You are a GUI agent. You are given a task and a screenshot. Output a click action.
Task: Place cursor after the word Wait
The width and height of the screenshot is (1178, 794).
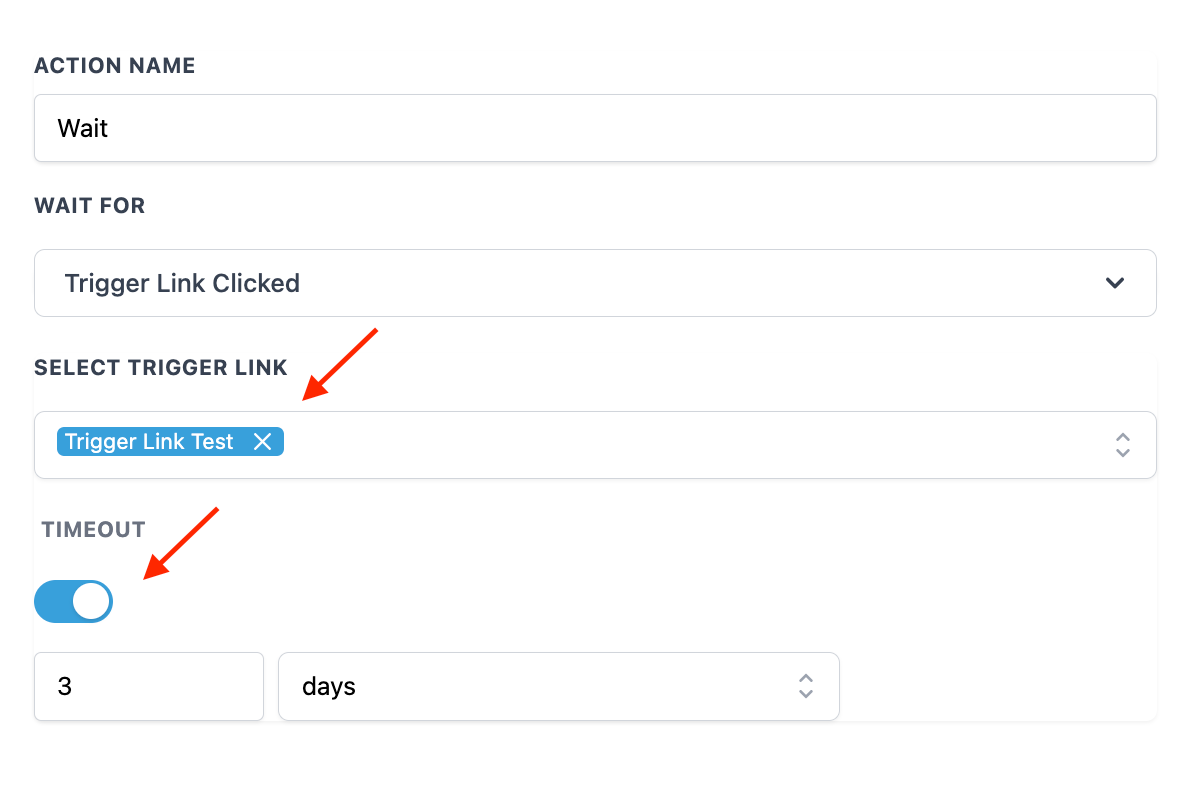tap(110, 128)
